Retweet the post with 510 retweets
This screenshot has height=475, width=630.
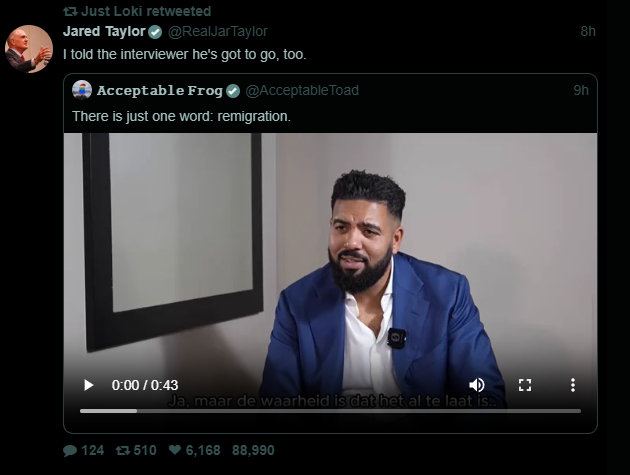[124, 451]
